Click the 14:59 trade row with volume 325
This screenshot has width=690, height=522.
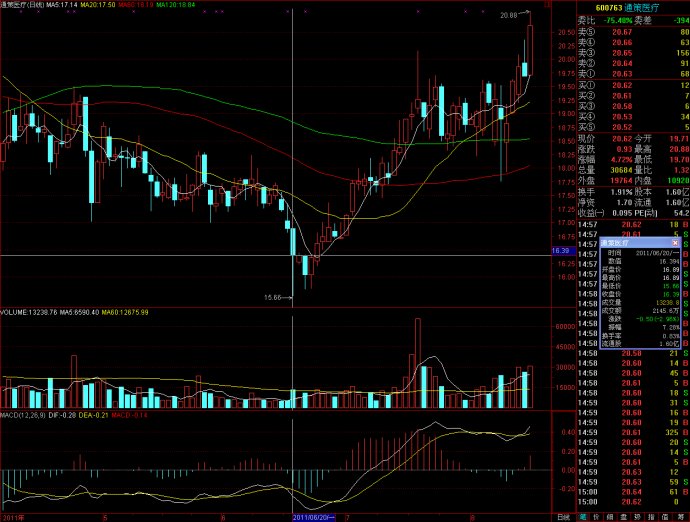(633, 433)
